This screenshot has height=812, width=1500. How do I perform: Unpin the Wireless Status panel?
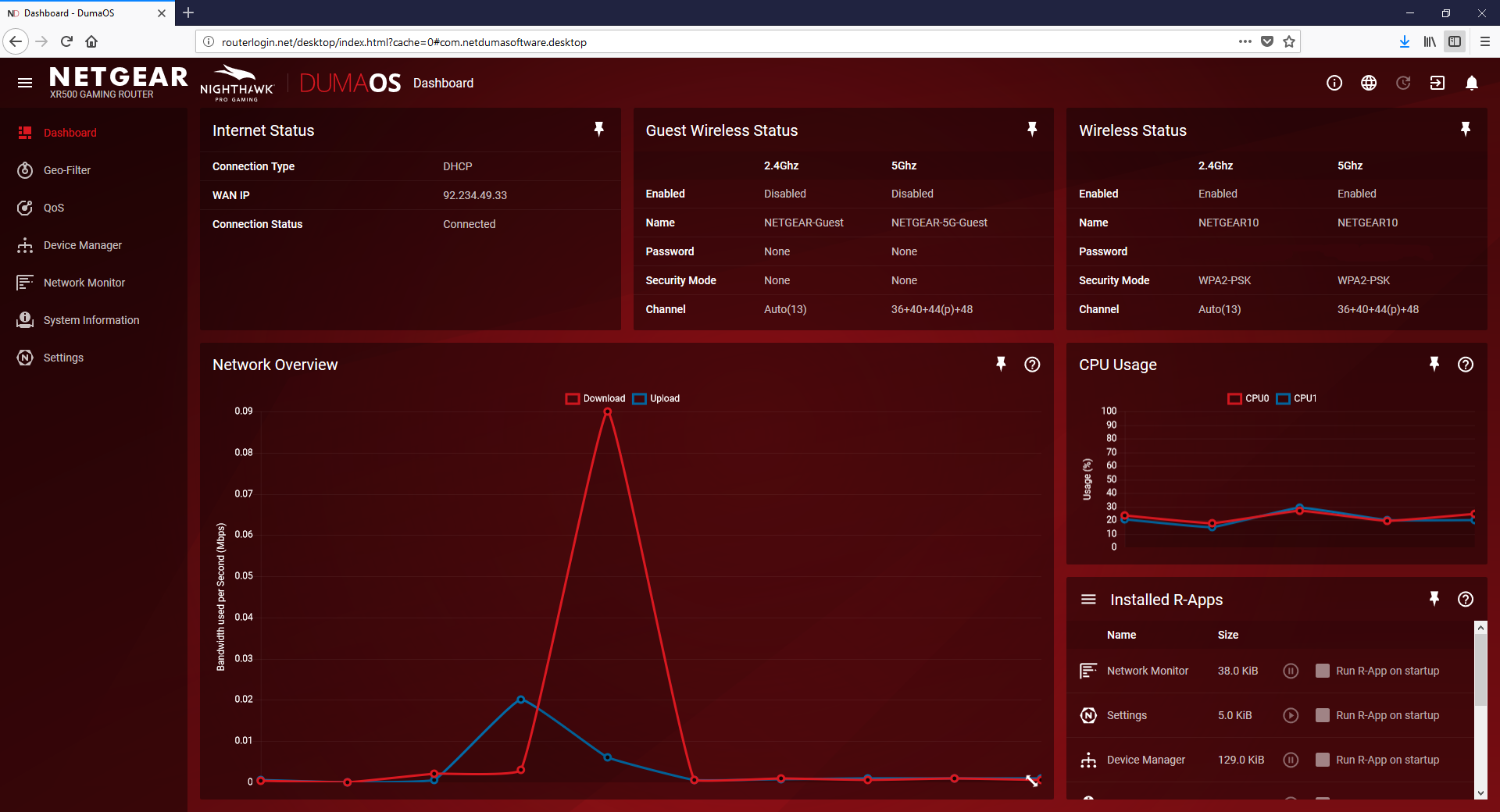[1466, 130]
